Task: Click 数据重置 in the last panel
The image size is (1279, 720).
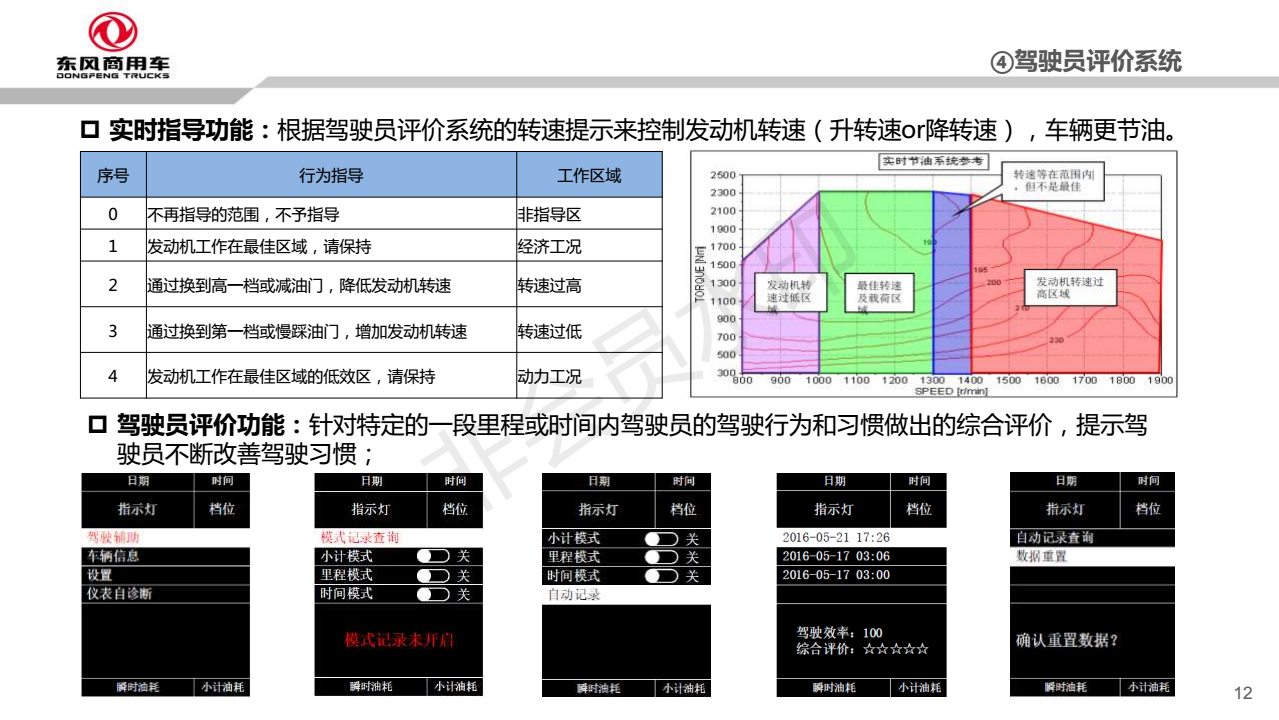Action: click(1041, 556)
